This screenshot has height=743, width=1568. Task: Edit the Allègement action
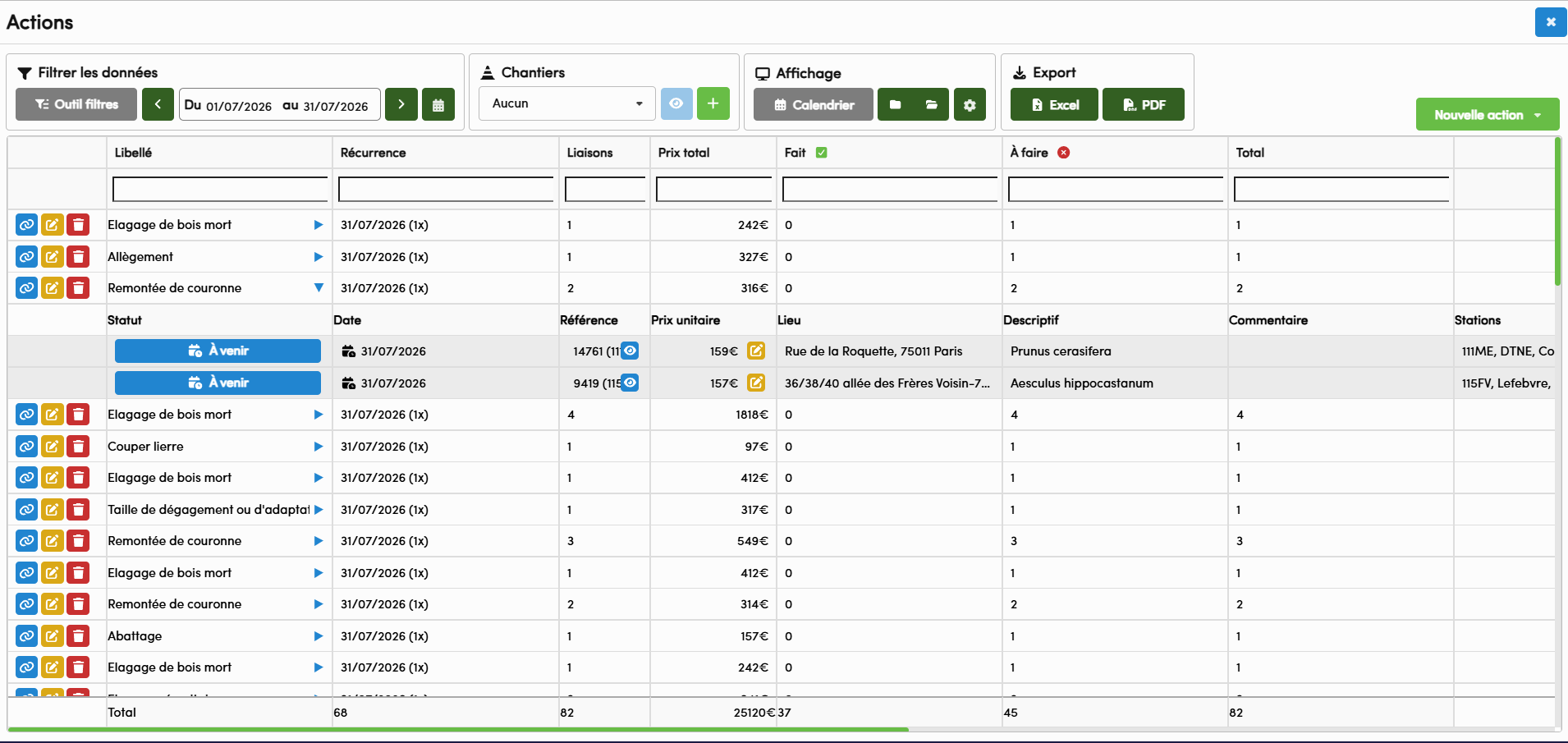coord(52,257)
